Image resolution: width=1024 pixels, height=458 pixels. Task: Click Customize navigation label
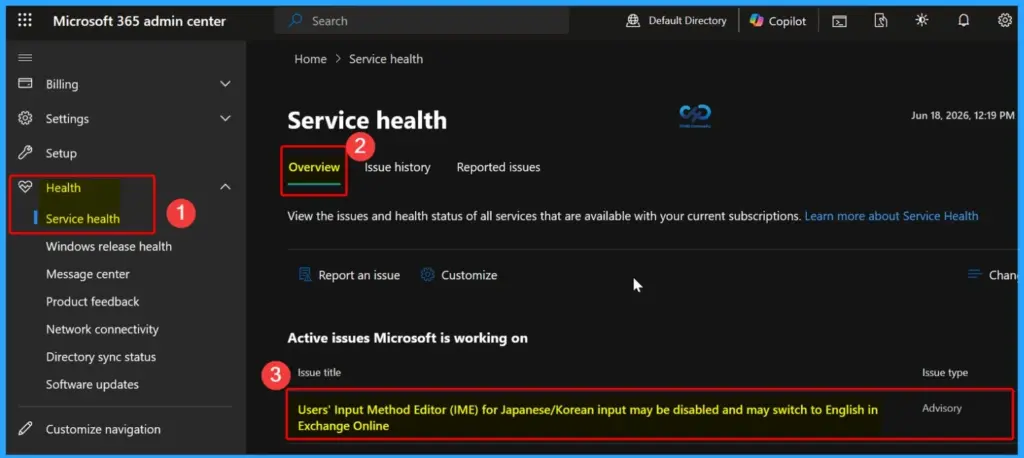click(103, 429)
